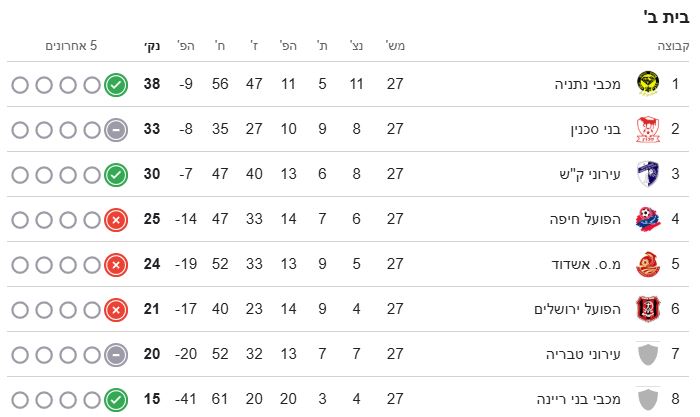Click the קבוצה column header

point(671,46)
